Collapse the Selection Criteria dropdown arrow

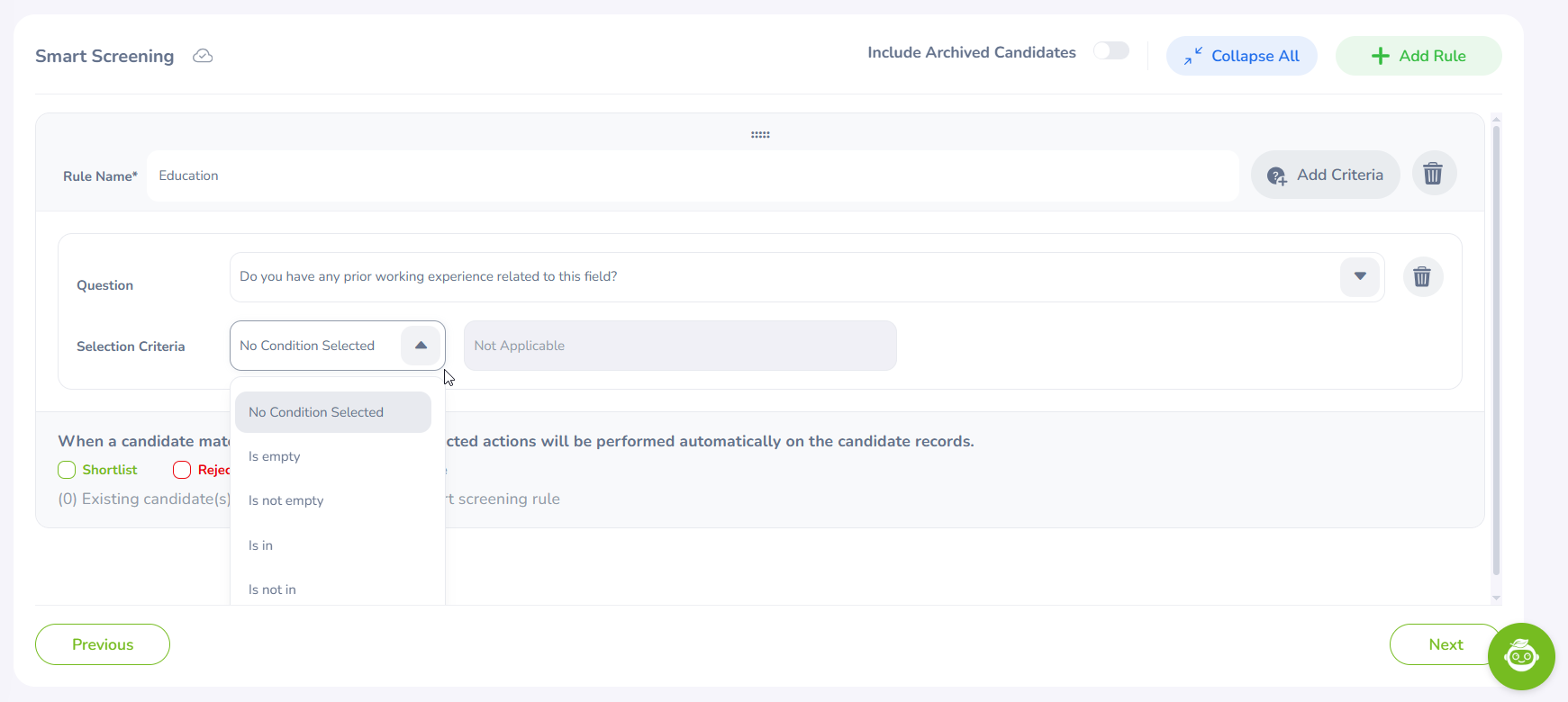[421, 346]
